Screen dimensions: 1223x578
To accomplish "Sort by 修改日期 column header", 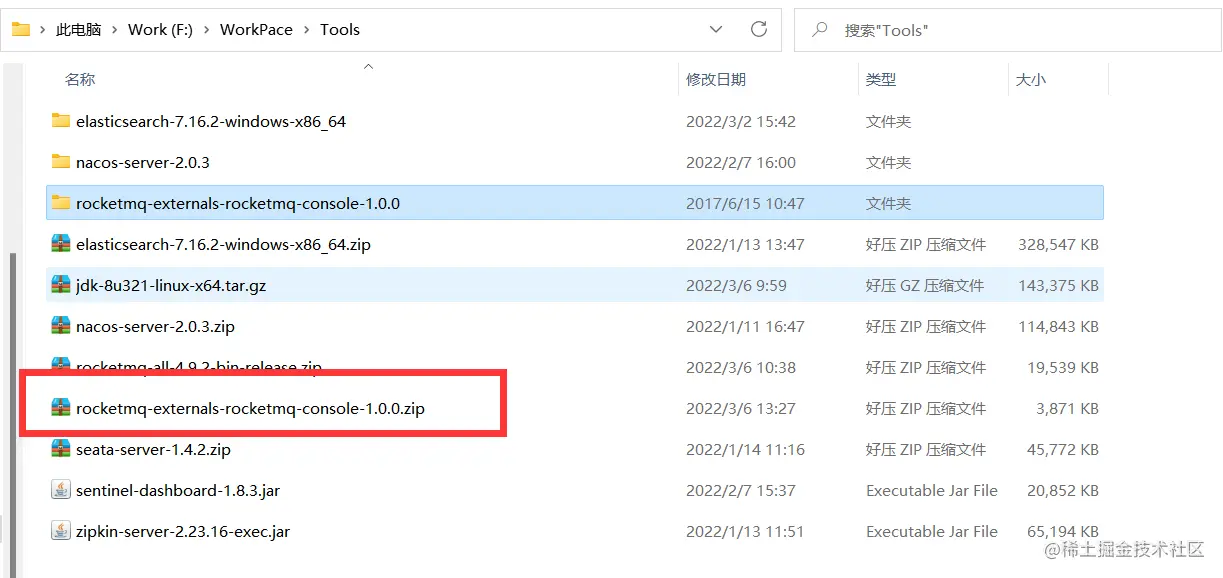I will (716, 79).
